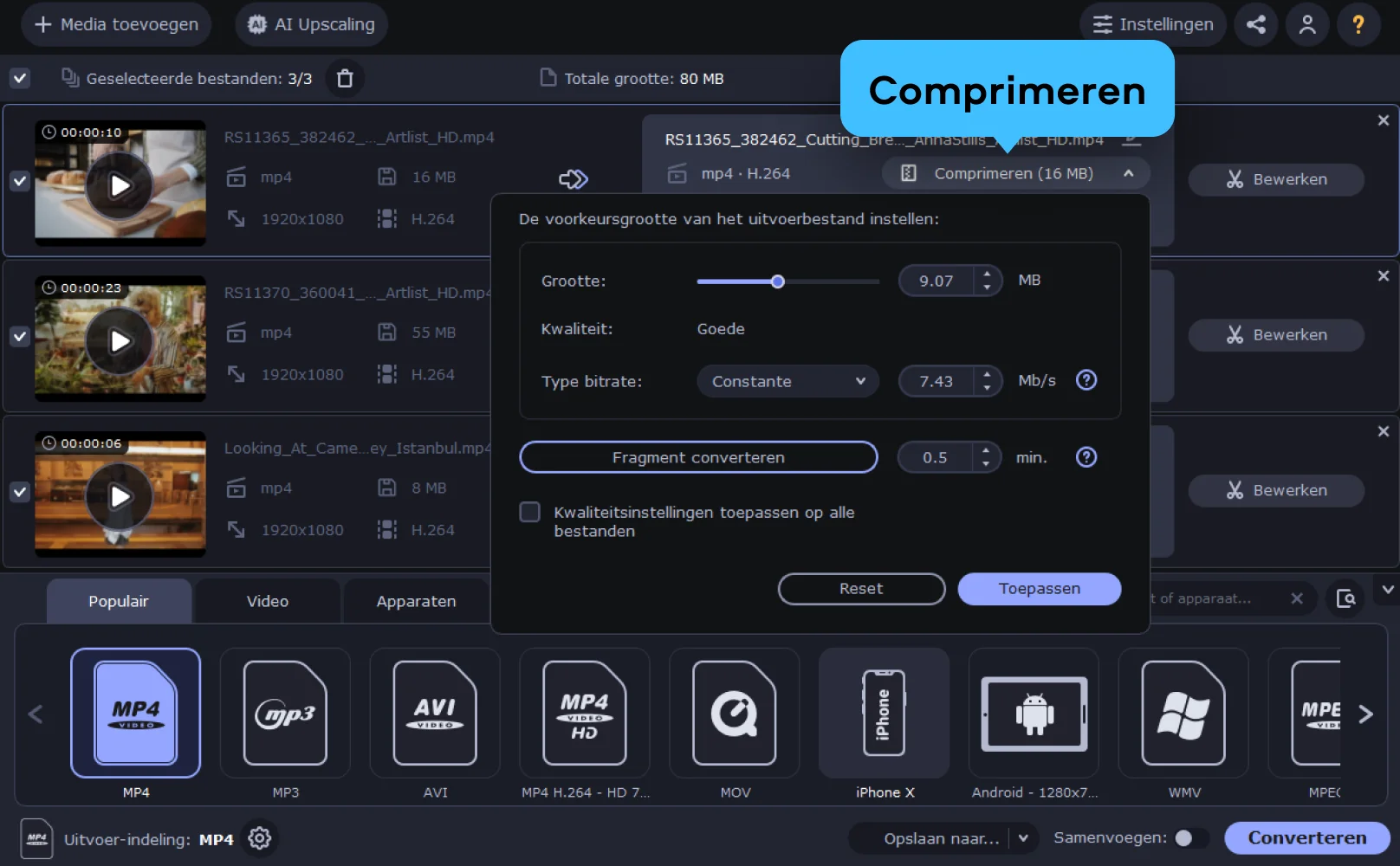Enable Kwaliteitsinstellingen toepassen op alle bestanden
The image size is (1400, 866).
tap(529, 512)
